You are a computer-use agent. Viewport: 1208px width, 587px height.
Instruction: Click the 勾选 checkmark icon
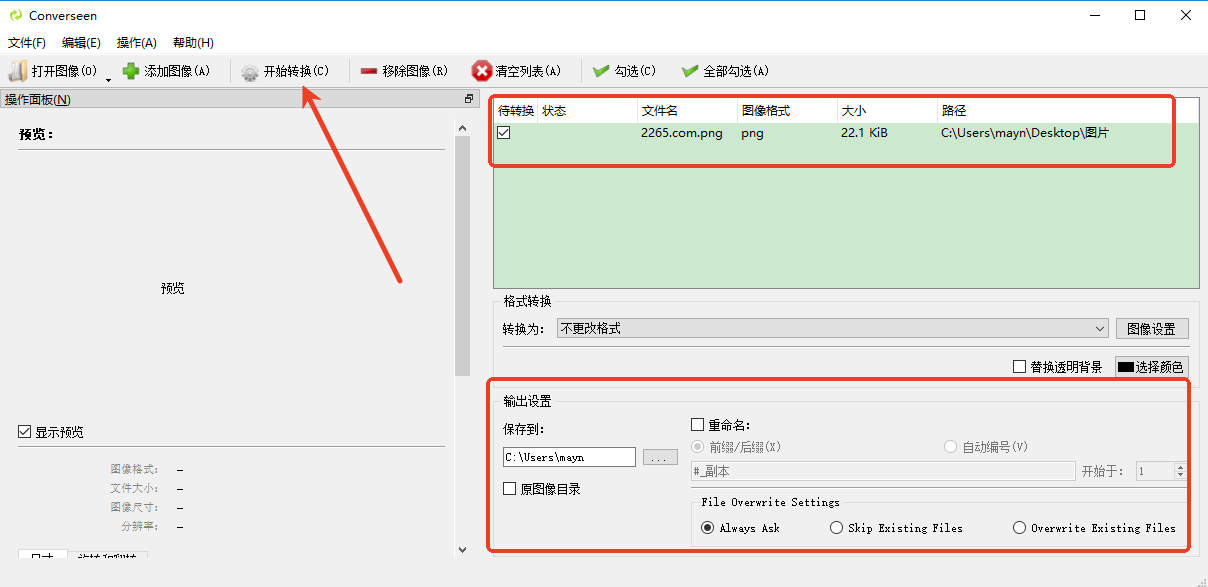click(601, 71)
